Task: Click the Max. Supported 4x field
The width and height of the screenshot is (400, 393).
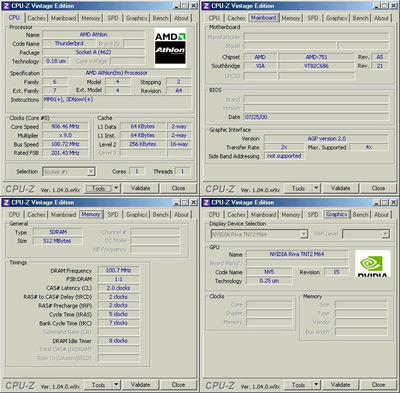Action: coord(369,147)
